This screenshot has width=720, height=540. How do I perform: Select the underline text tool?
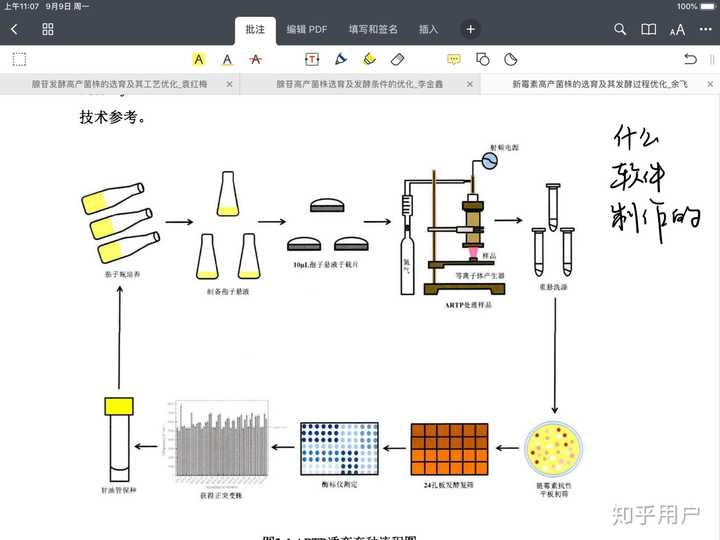(227, 59)
